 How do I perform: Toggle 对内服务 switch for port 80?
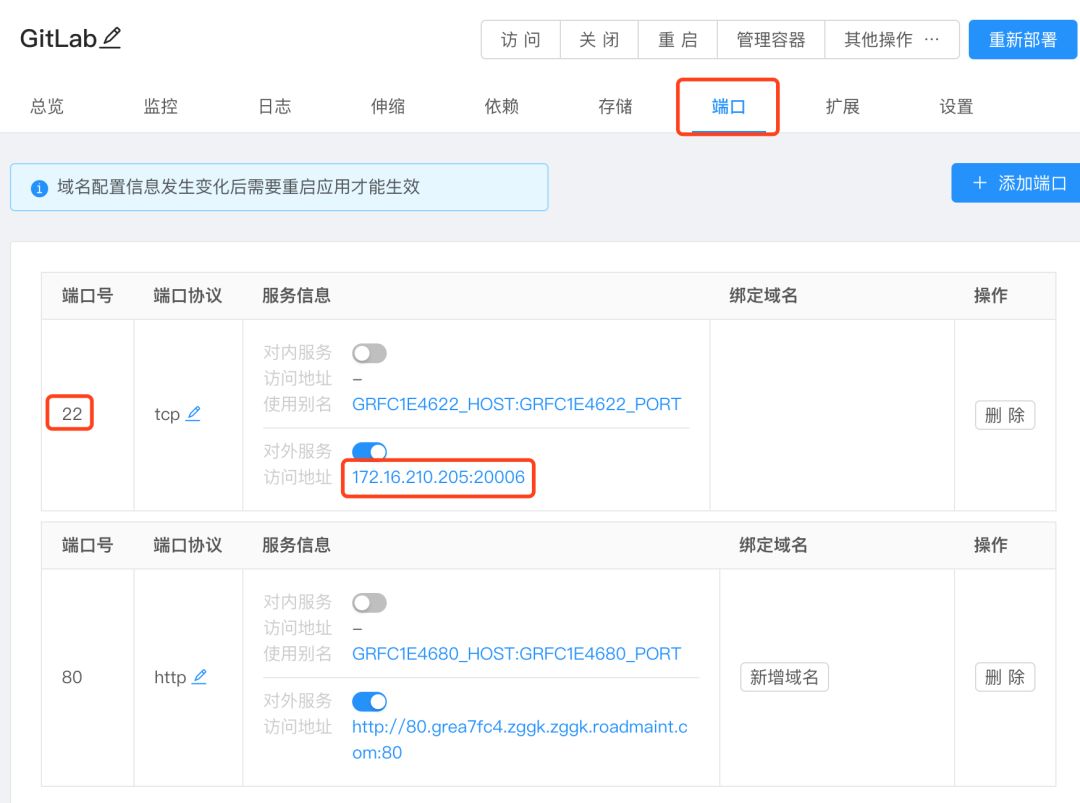tap(369, 603)
